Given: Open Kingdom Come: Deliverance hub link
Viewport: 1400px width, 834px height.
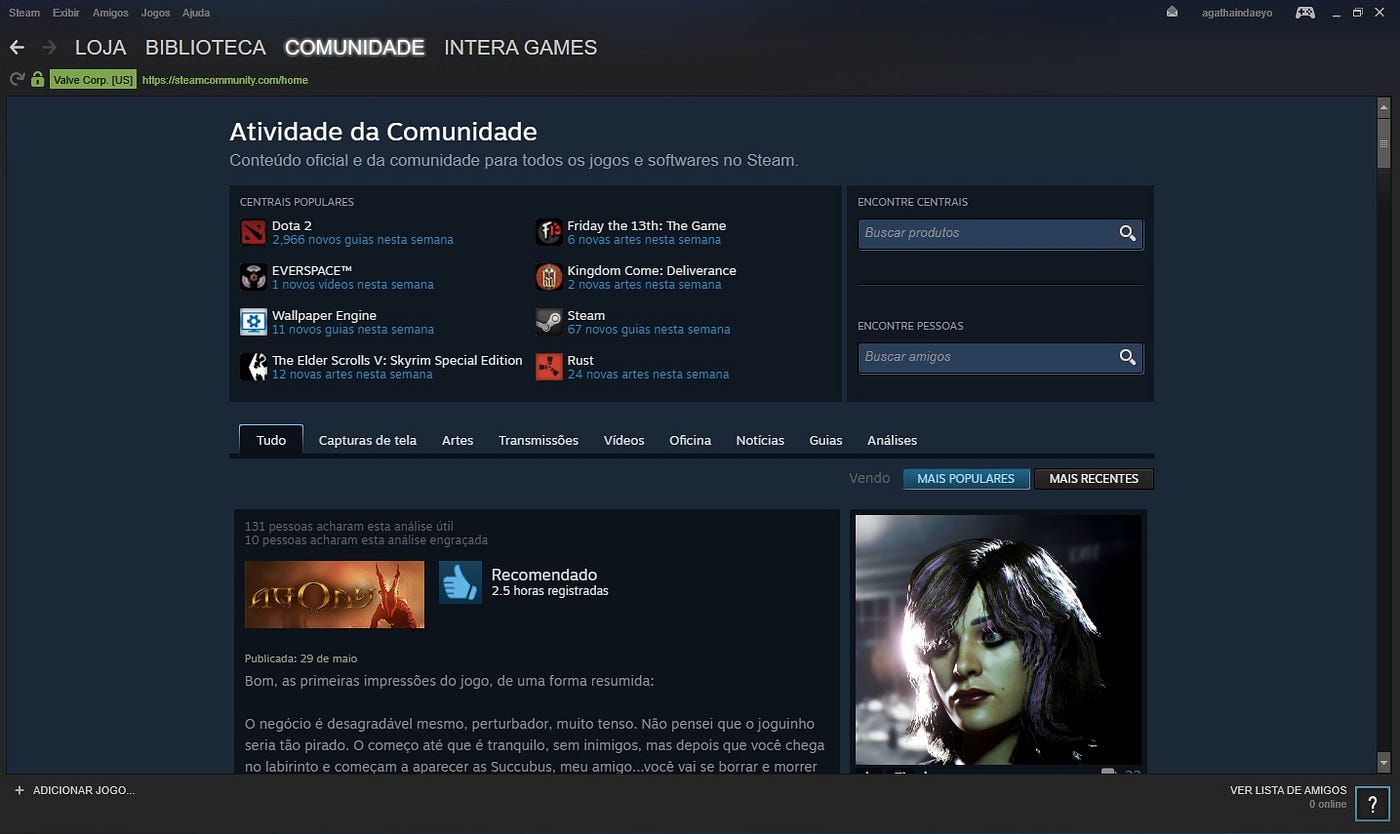Looking at the screenshot, I should (651, 271).
